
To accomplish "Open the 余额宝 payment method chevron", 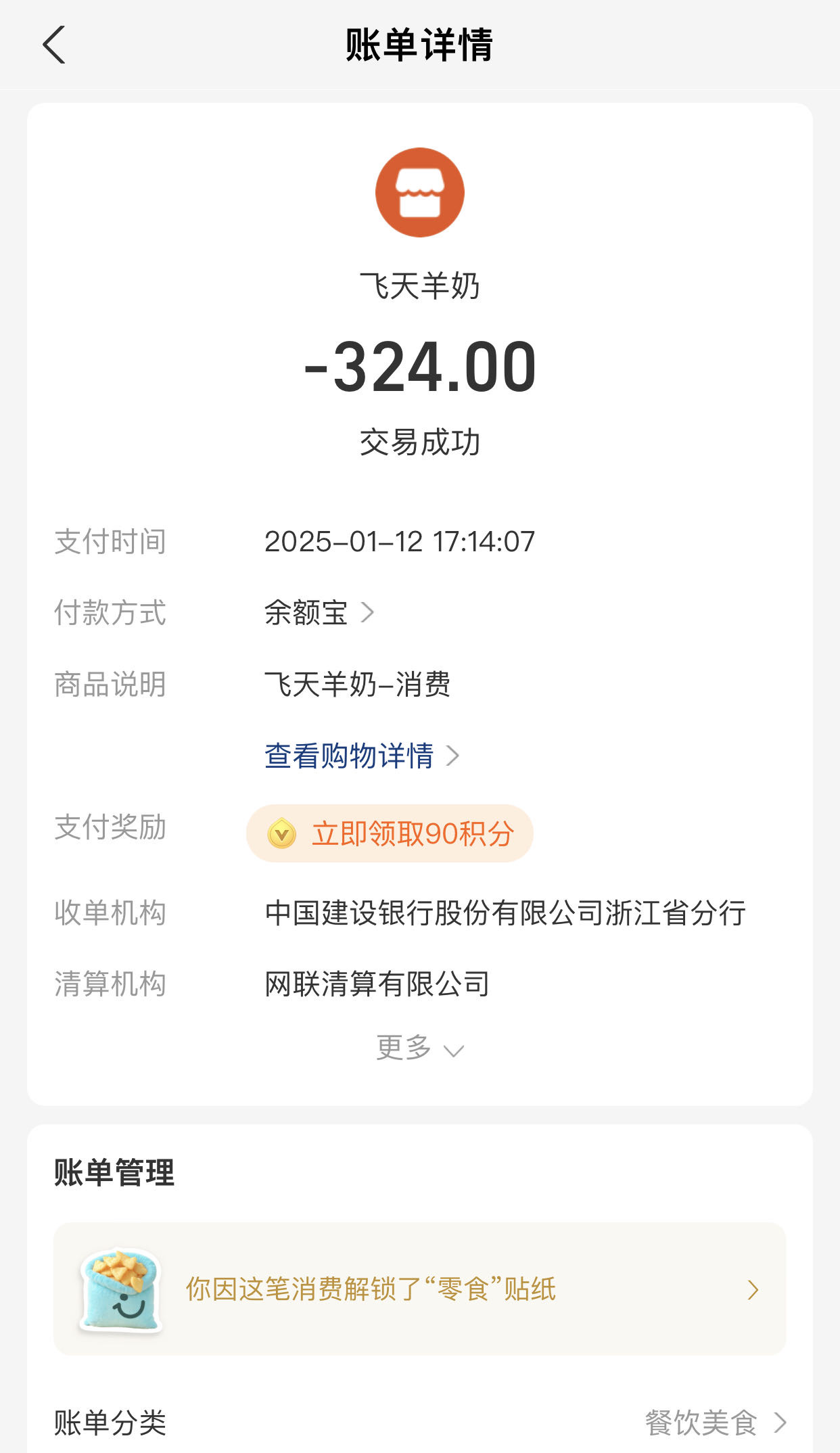I will pyautogui.click(x=368, y=612).
